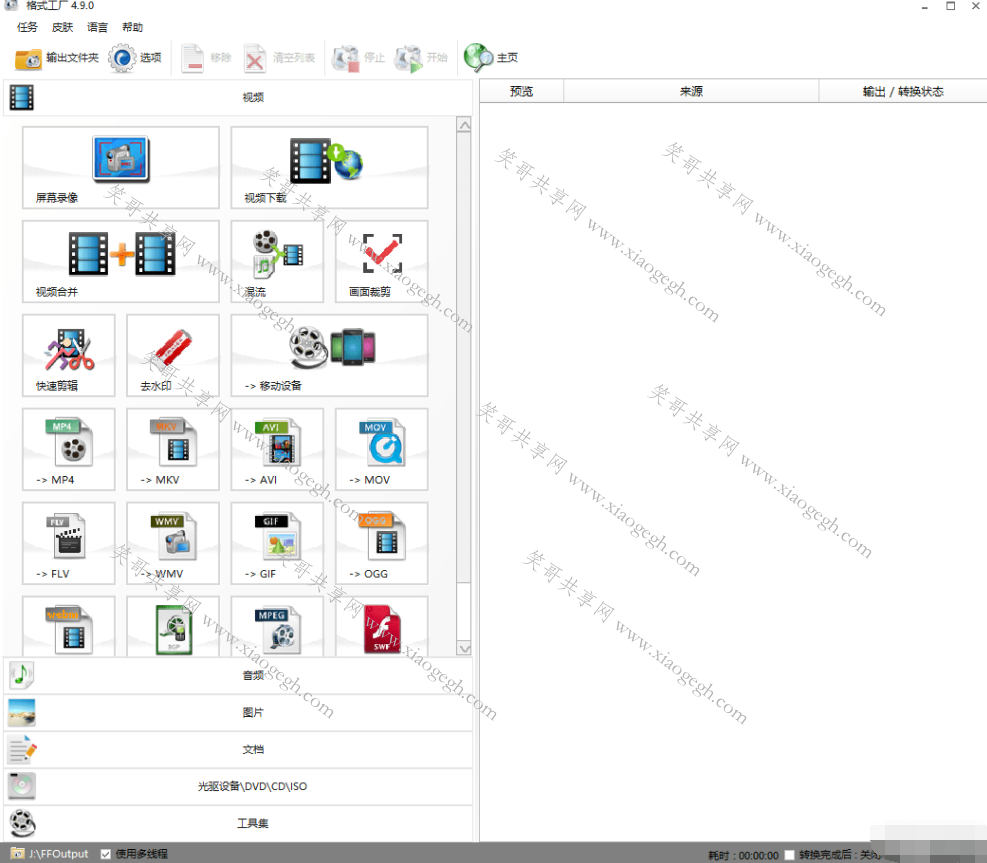Choose the 移动设备 mobile device converter
The height and width of the screenshot is (863, 987).
coord(329,355)
